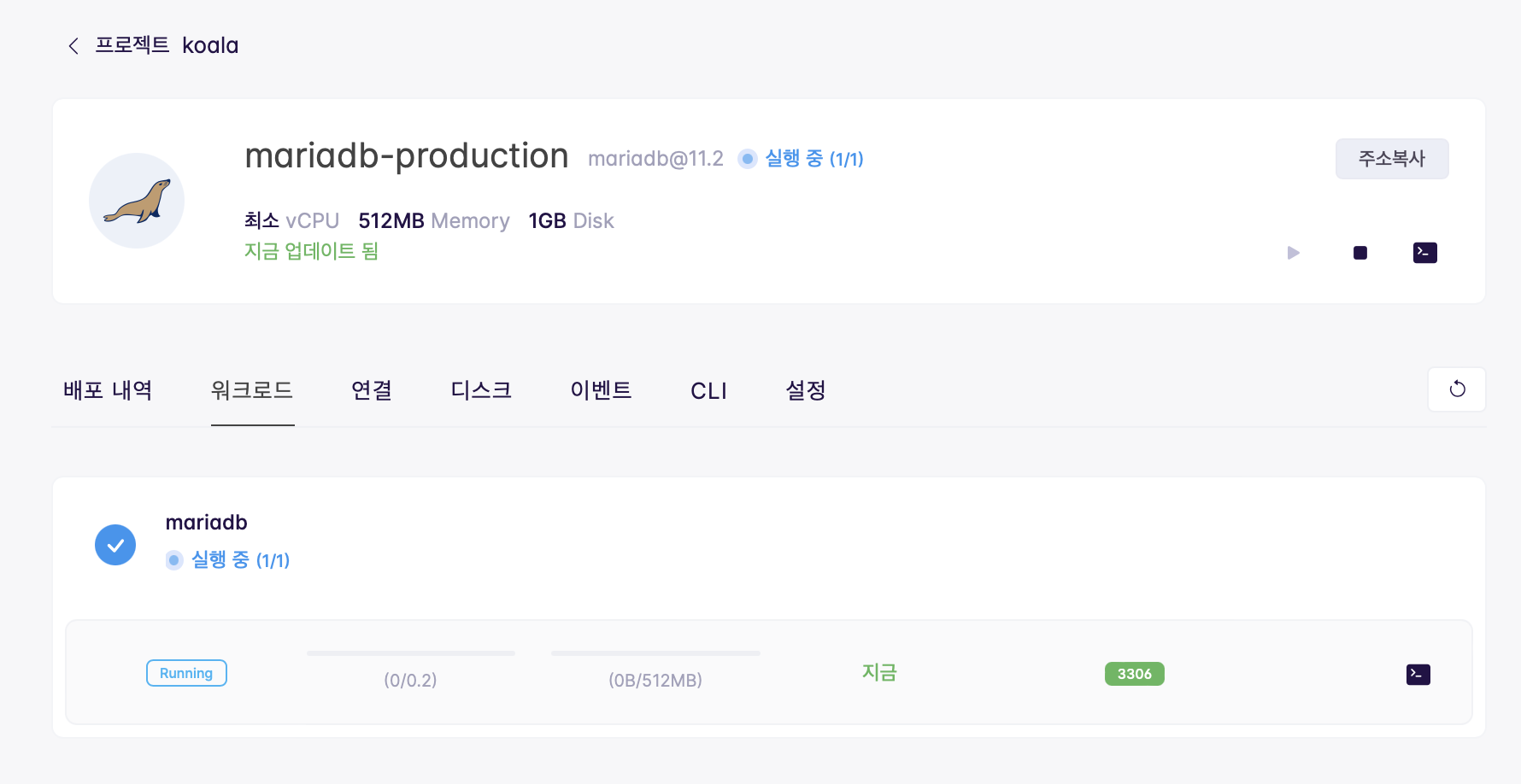This screenshot has width=1521, height=784.
Task: Click the CPU usage bar above (0/0.2)
Action: pos(411,653)
